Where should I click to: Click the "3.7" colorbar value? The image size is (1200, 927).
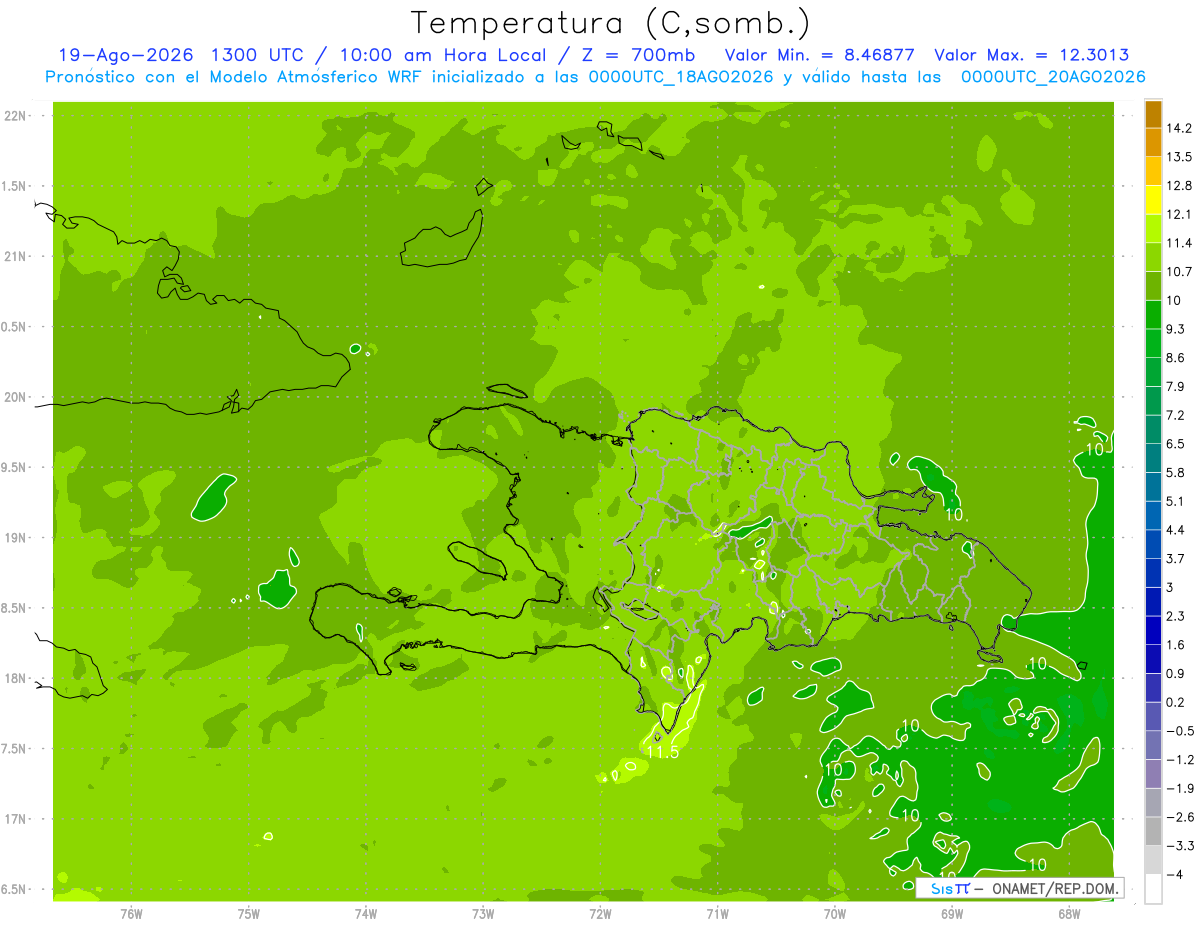point(1176,558)
